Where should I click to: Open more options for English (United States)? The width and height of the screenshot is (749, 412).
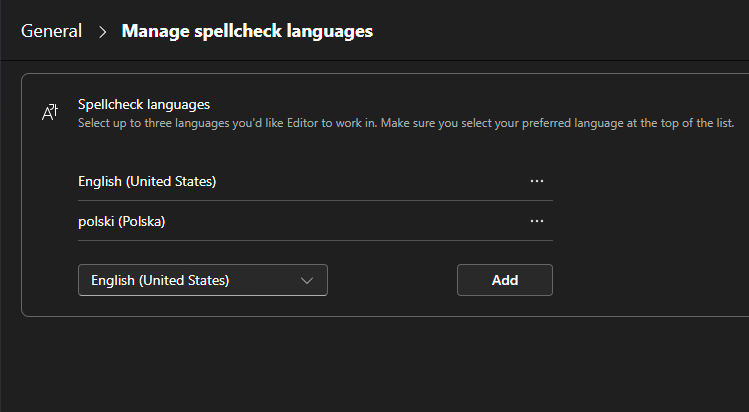537,181
